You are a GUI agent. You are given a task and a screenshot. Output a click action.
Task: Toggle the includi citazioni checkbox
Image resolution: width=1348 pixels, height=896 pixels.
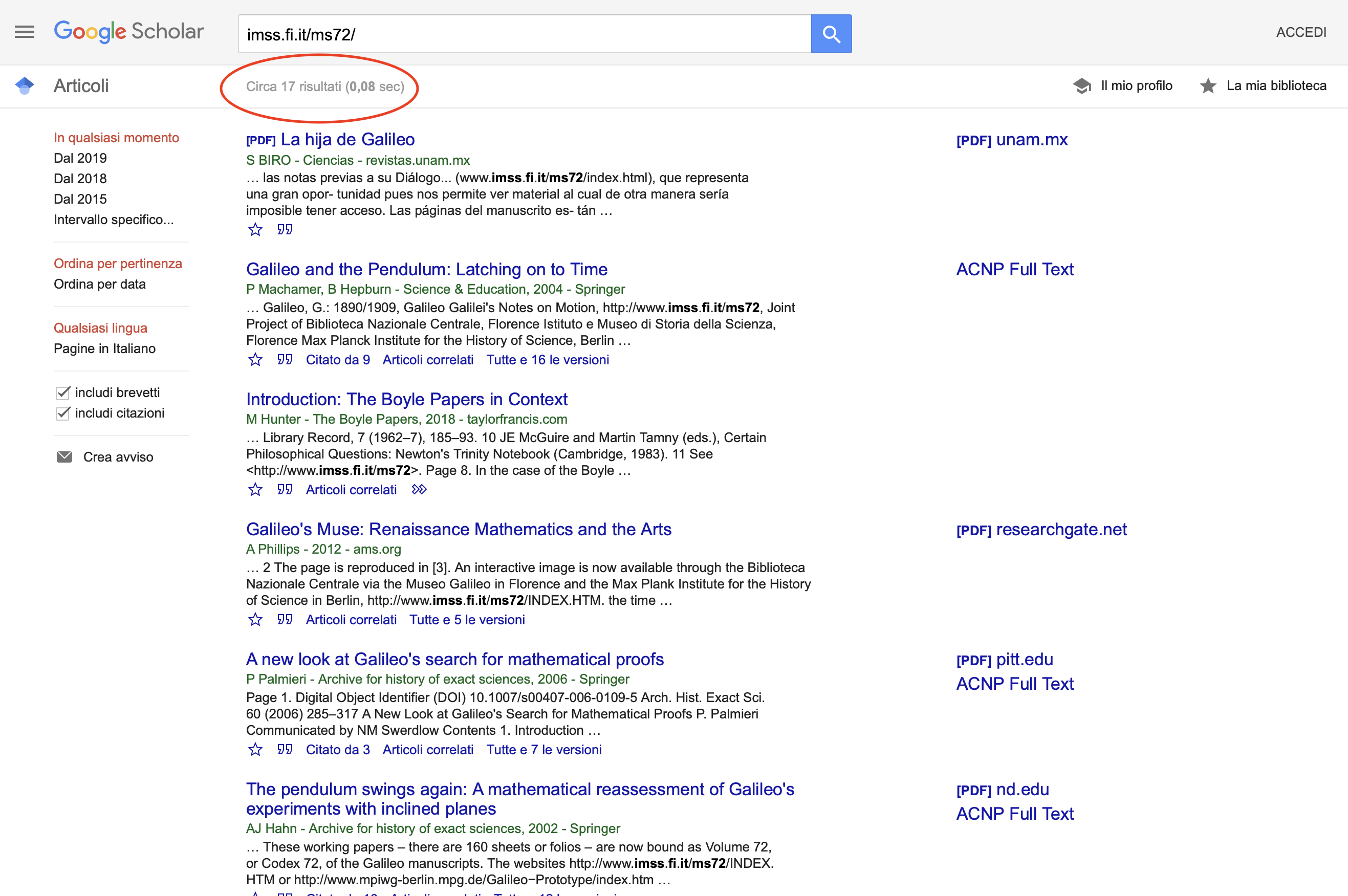63,413
